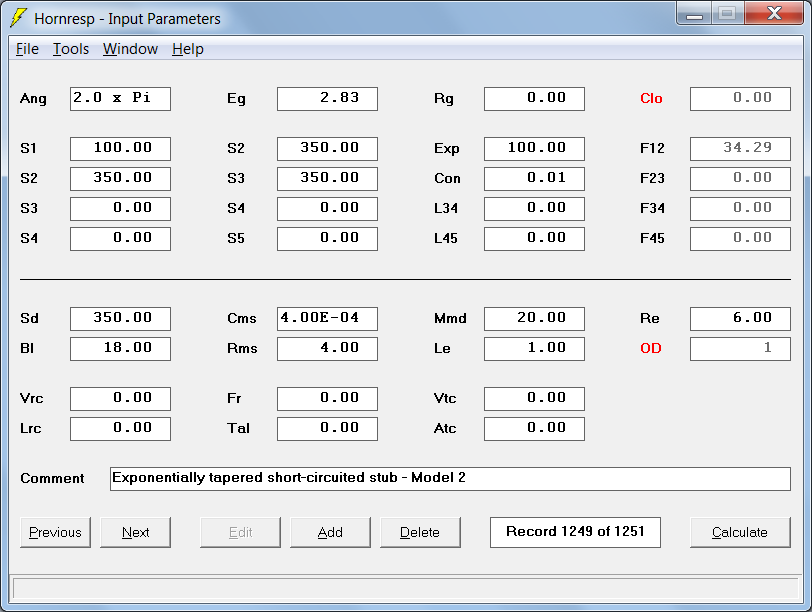Viewport: 812px width, 612px height.
Task: Open the Help menu
Action: [x=187, y=49]
